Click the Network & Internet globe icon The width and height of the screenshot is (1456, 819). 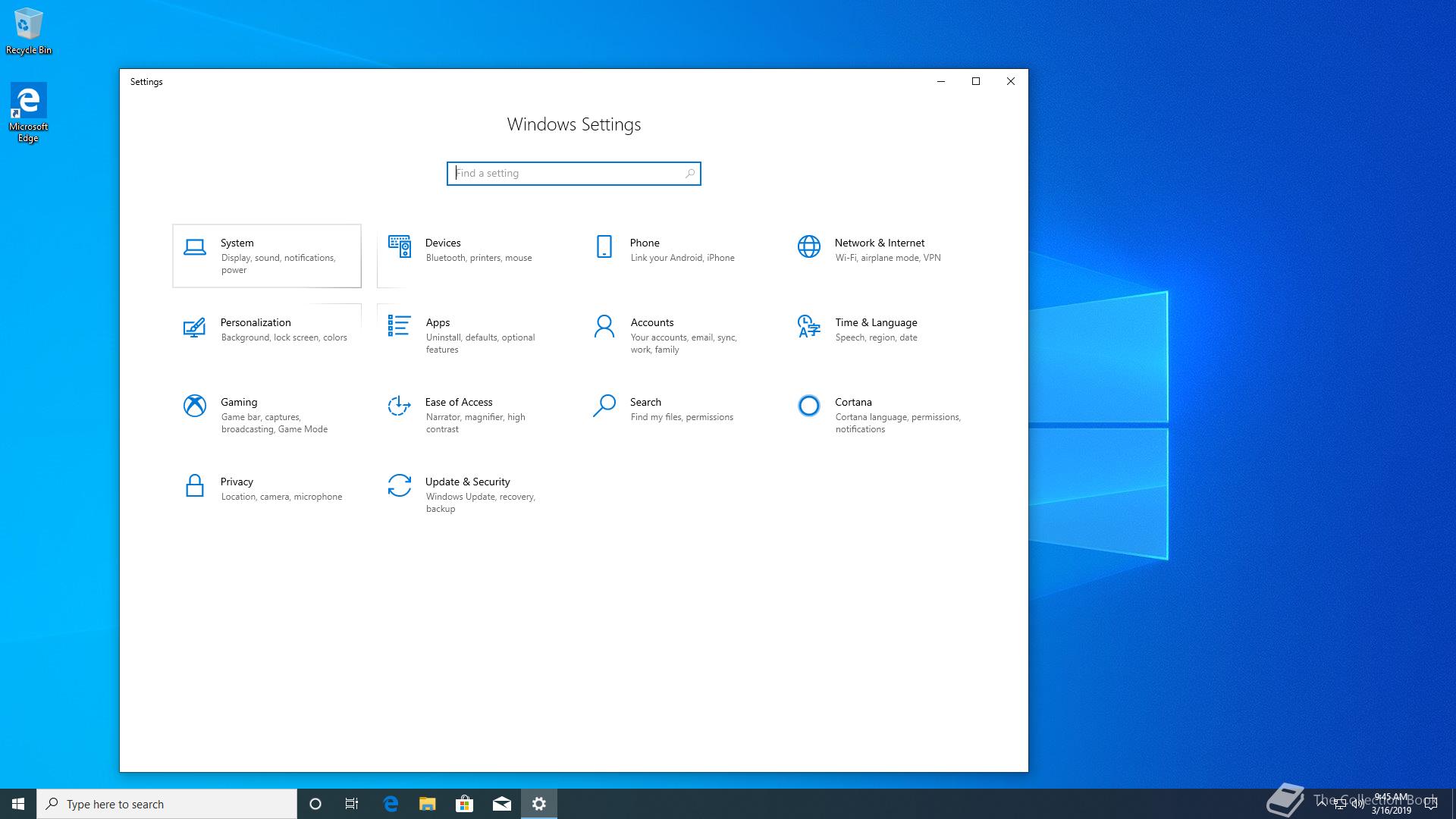(809, 246)
